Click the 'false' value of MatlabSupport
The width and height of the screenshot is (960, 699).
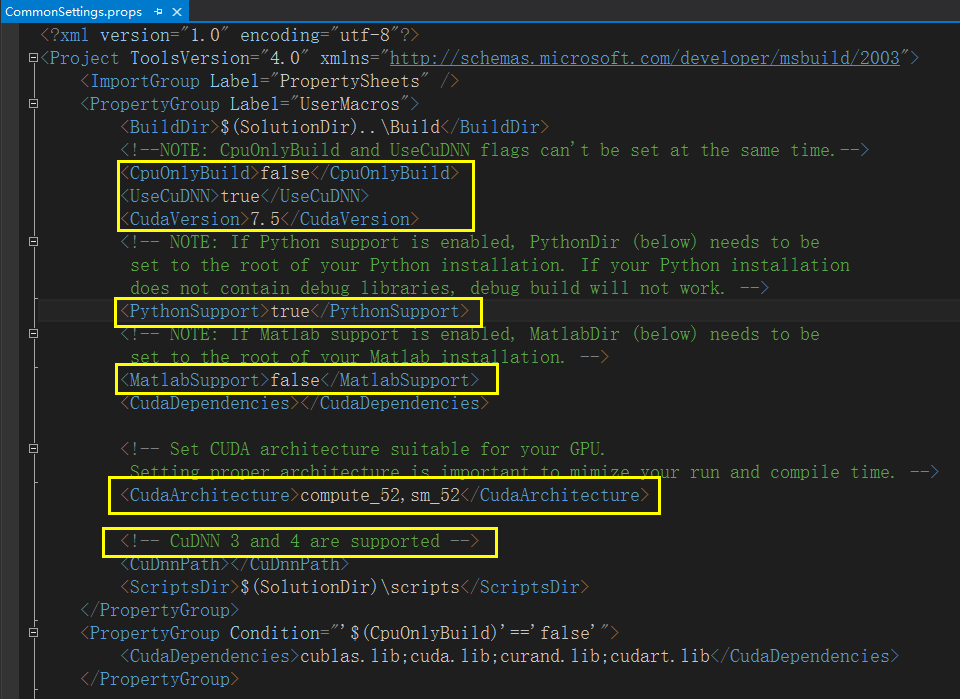[294, 380]
